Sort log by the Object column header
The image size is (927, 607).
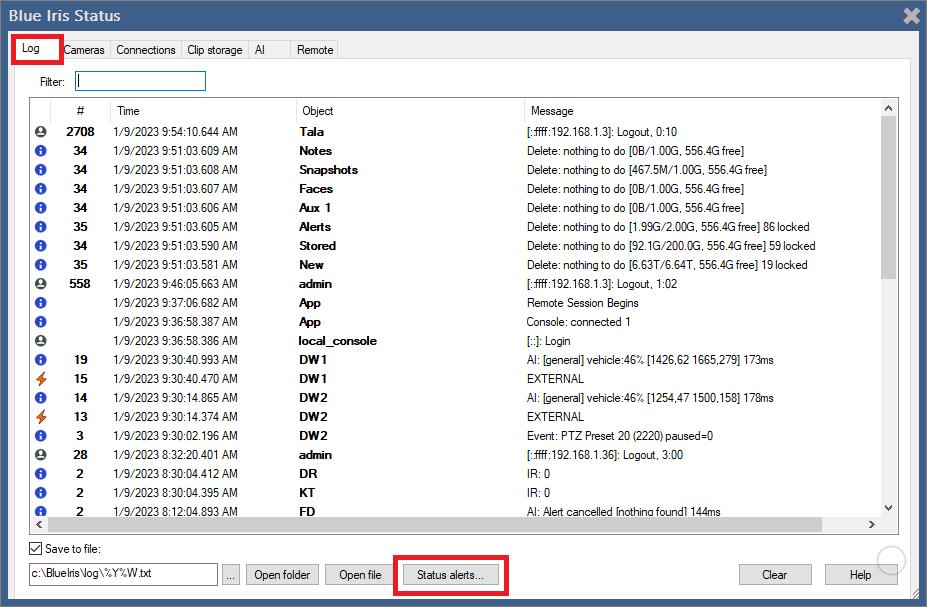410,111
